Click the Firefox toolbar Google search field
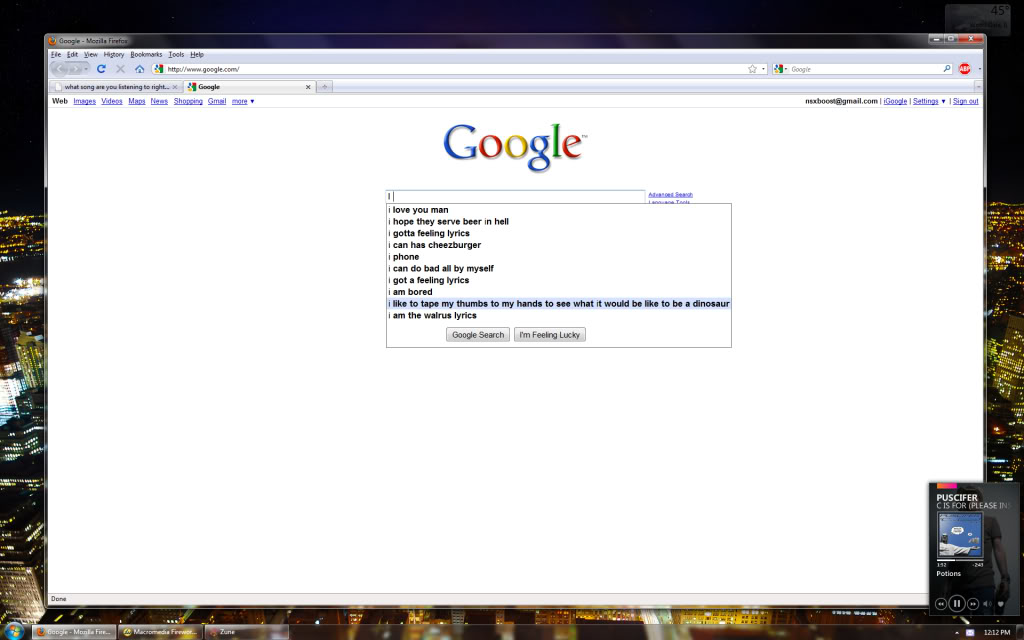Image resolution: width=1024 pixels, height=640 pixels. pos(865,69)
